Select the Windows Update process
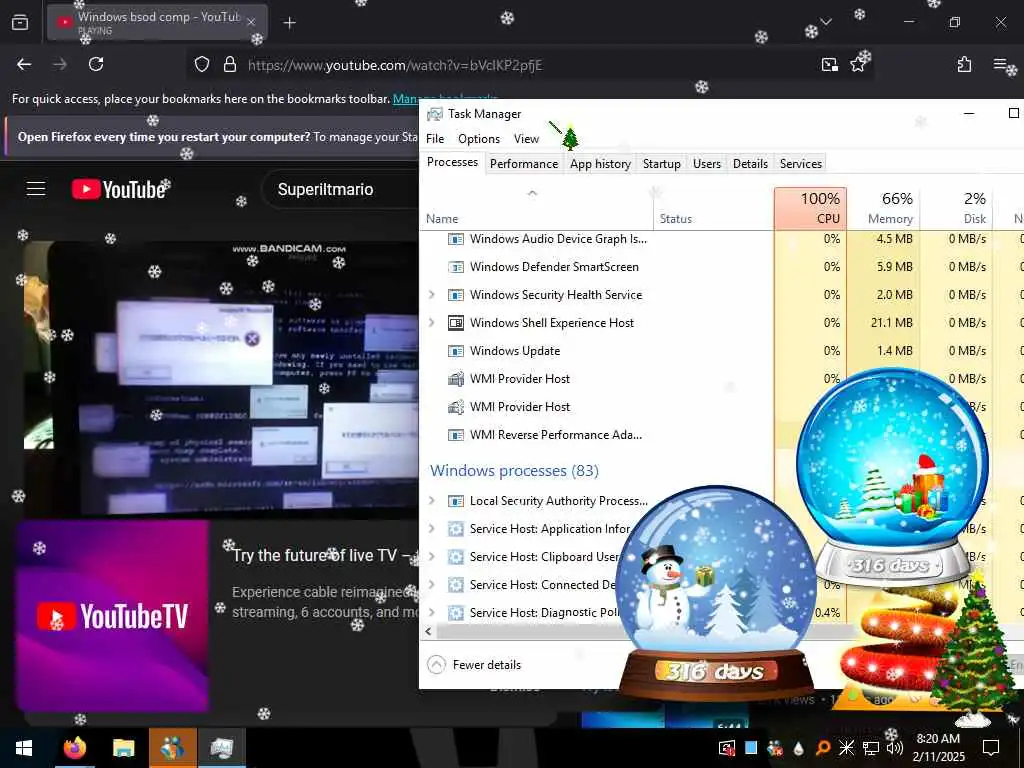Image resolution: width=1024 pixels, height=768 pixels. point(515,351)
